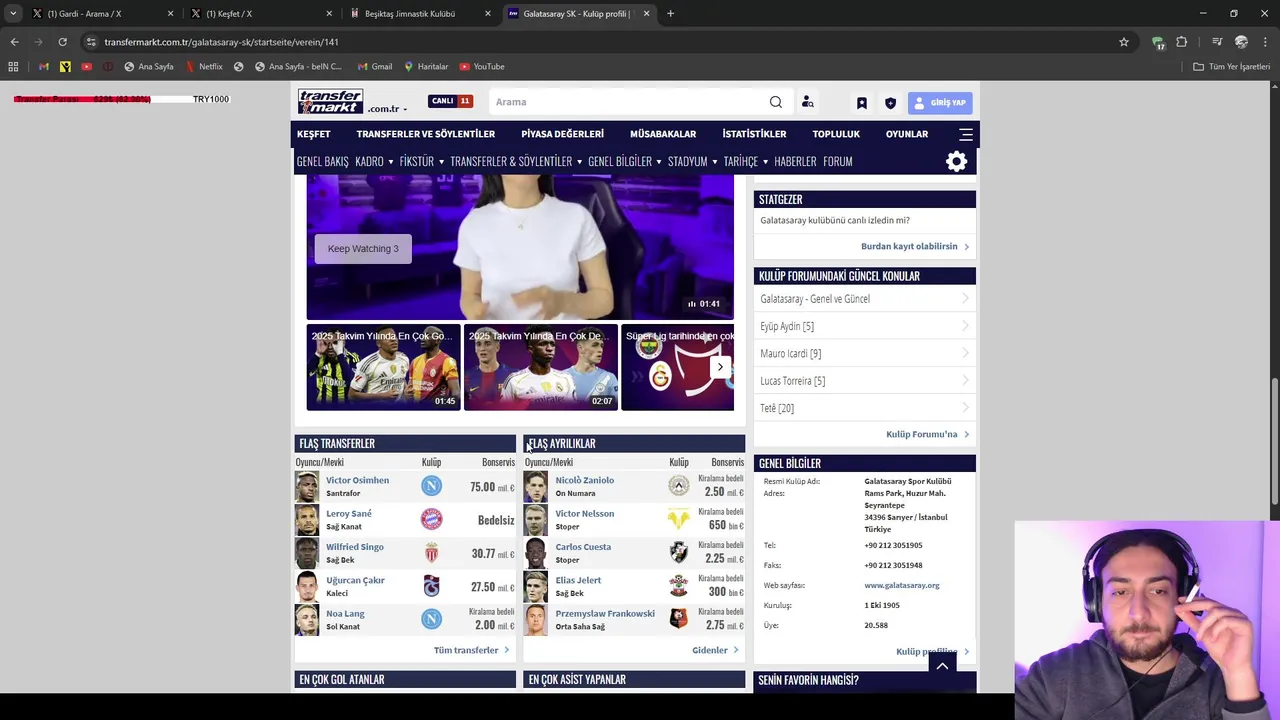This screenshot has height=720, width=1280.
Task: Open KEŞFET in main navigation
Action: pos(313,134)
